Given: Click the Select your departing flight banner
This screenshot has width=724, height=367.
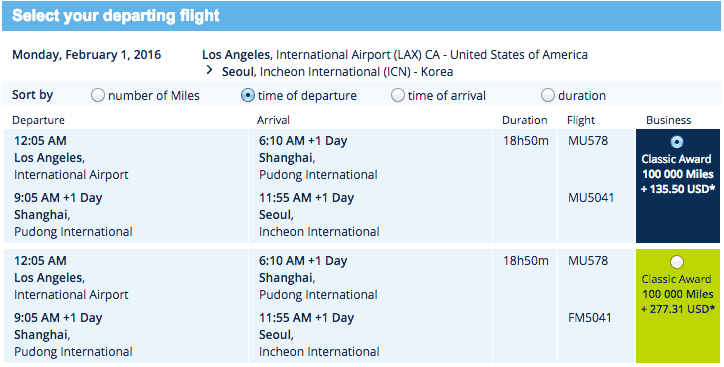Looking at the screenshot, I should click(x=361, y=16).
